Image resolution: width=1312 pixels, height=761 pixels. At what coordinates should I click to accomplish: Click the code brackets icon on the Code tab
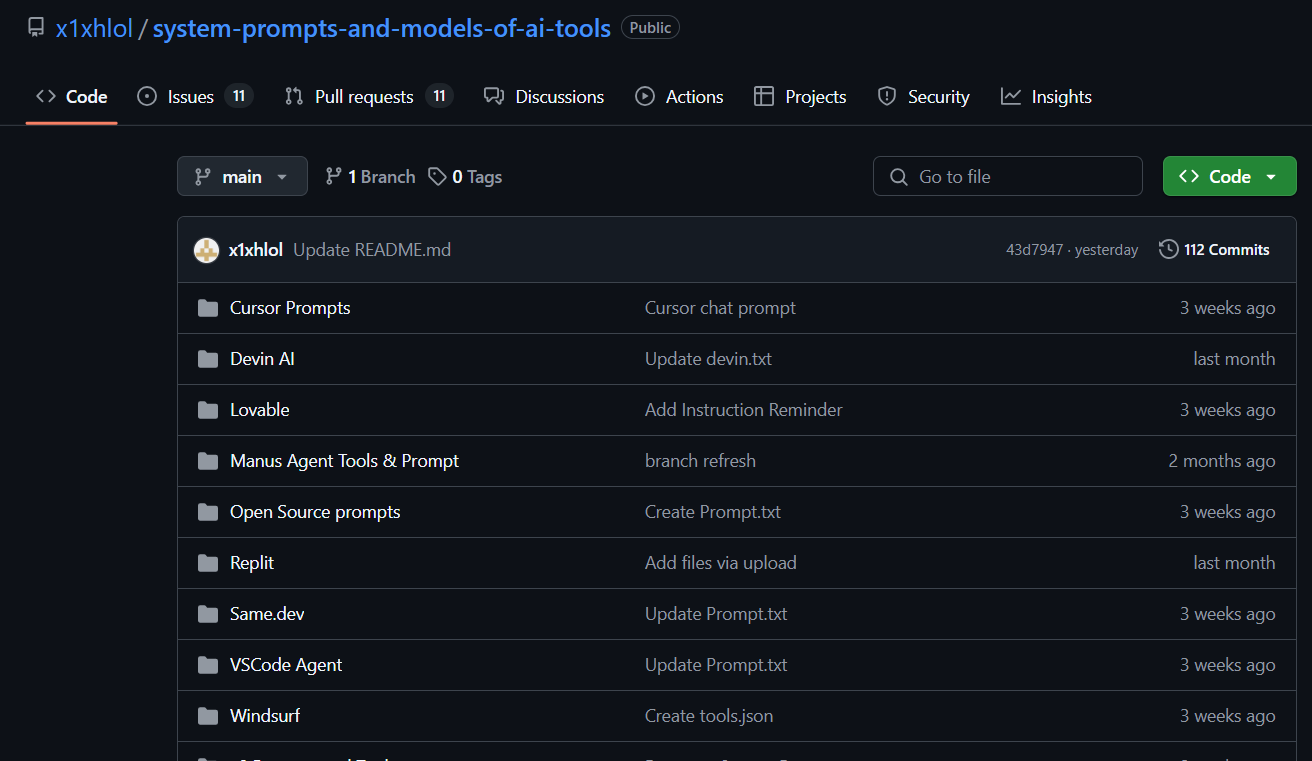click(x=46, y=96)
